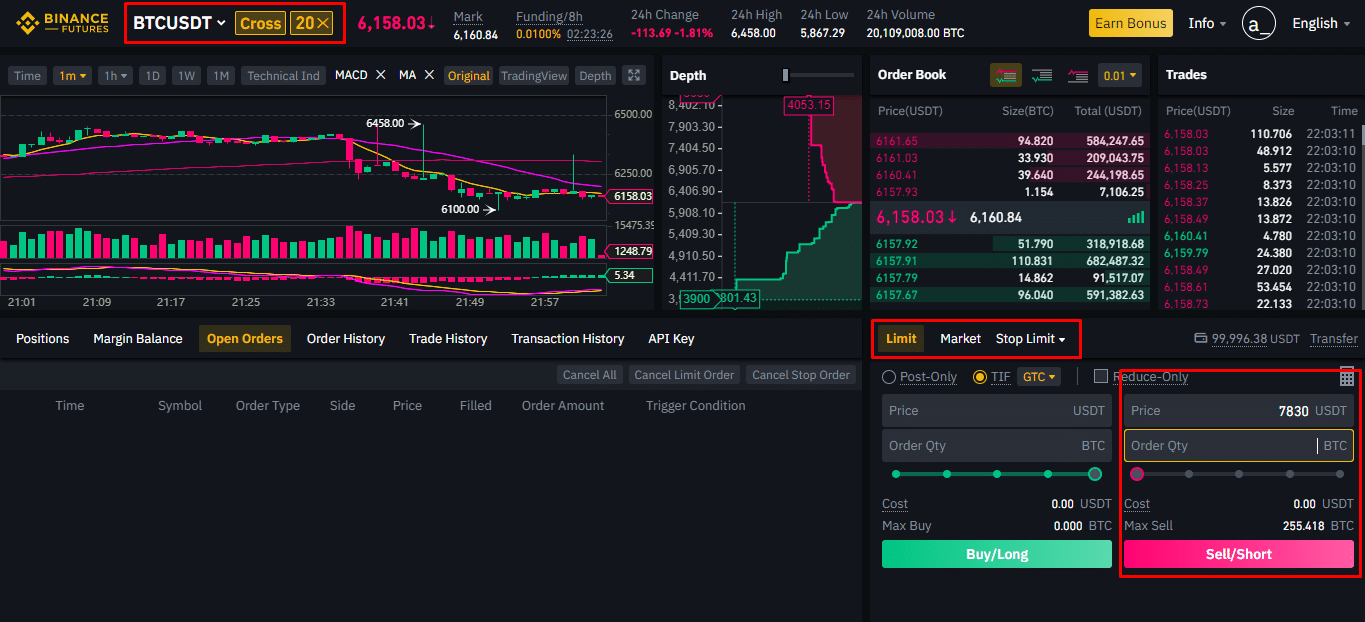The height and width of the screenshot is (622, 1365).
Task: Select the 1D chart interval
Action: click(152, 75)
